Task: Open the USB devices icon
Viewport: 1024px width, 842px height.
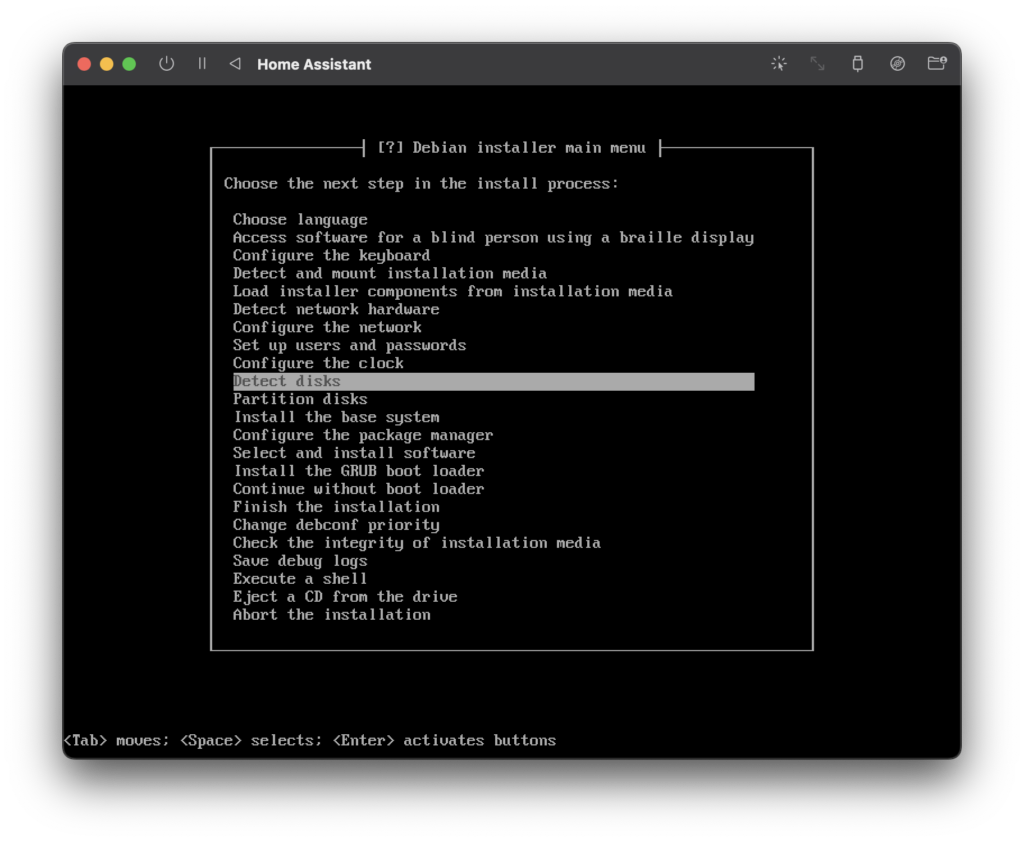Action: [x=857, y=63]
